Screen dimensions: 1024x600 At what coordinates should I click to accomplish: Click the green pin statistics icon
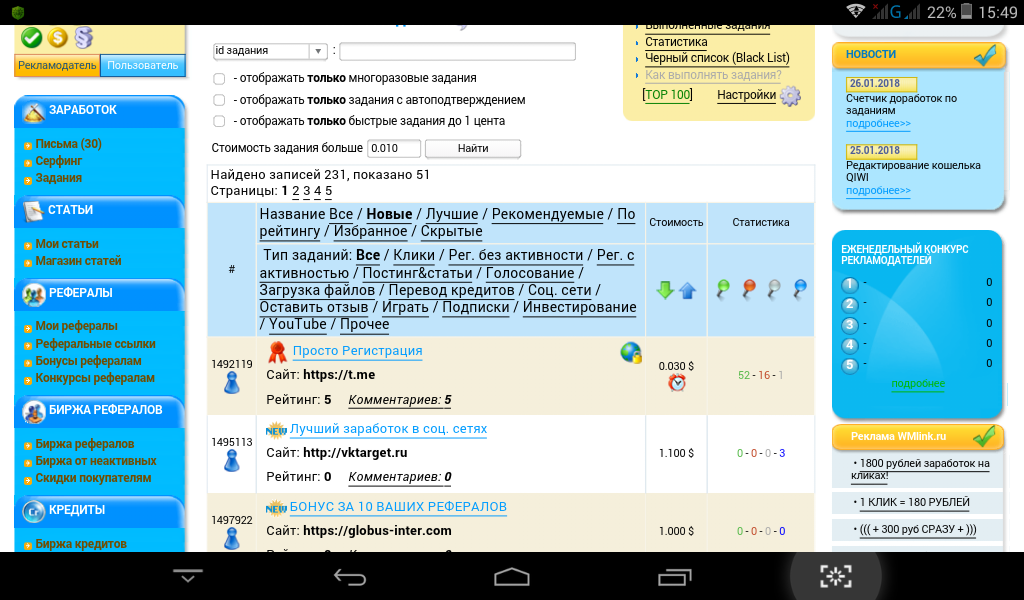pos(724,290)
